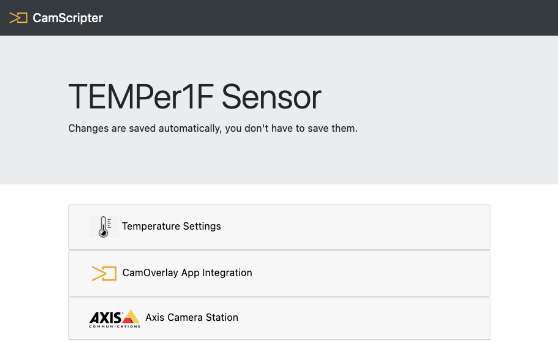Screen dimensions: 558x364
Task: Click the gray banner area beside heading
Action: coord(438,107)
